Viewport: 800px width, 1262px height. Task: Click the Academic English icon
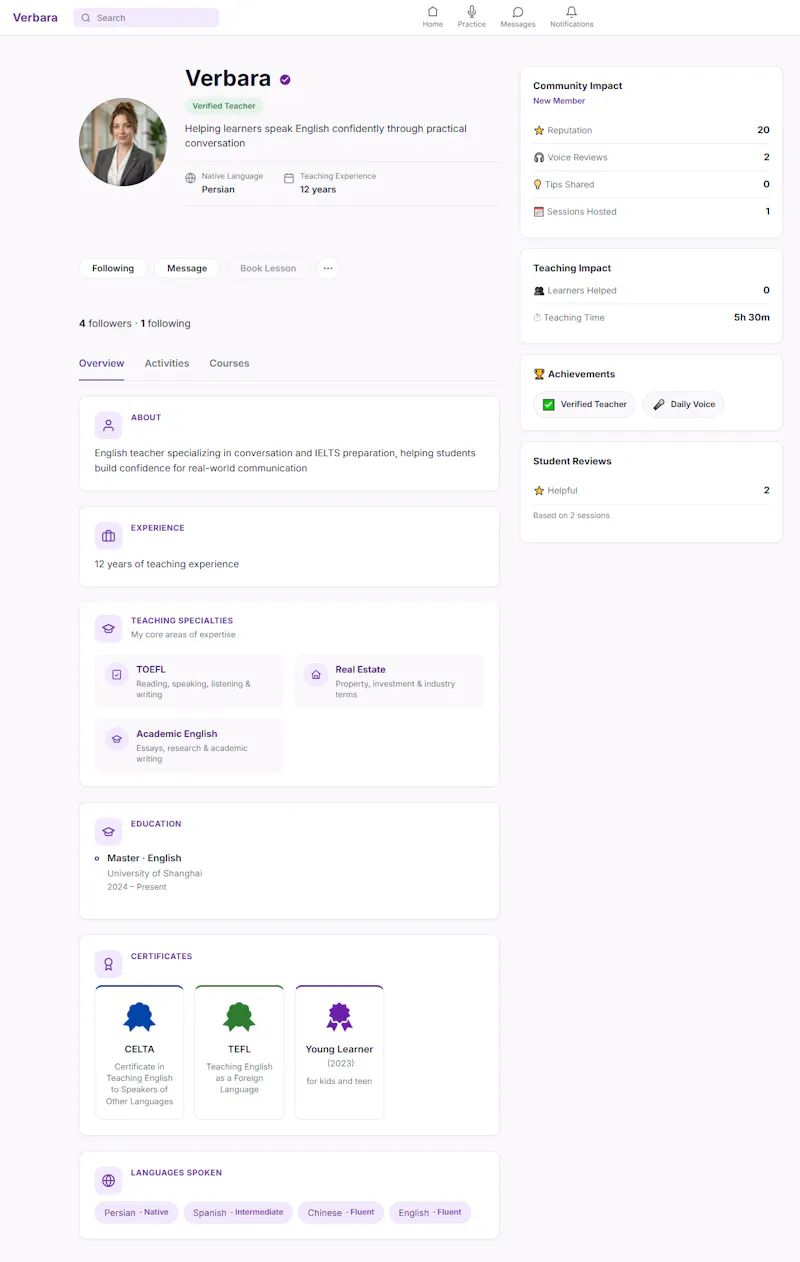tap(117, 739)
